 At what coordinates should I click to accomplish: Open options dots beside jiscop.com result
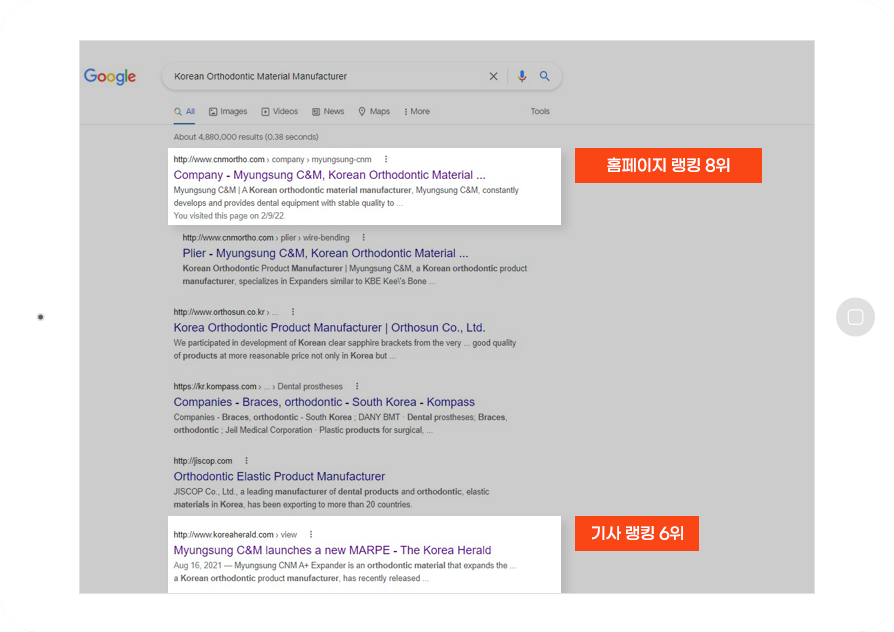pyautogui.click(x=246, y=460)
